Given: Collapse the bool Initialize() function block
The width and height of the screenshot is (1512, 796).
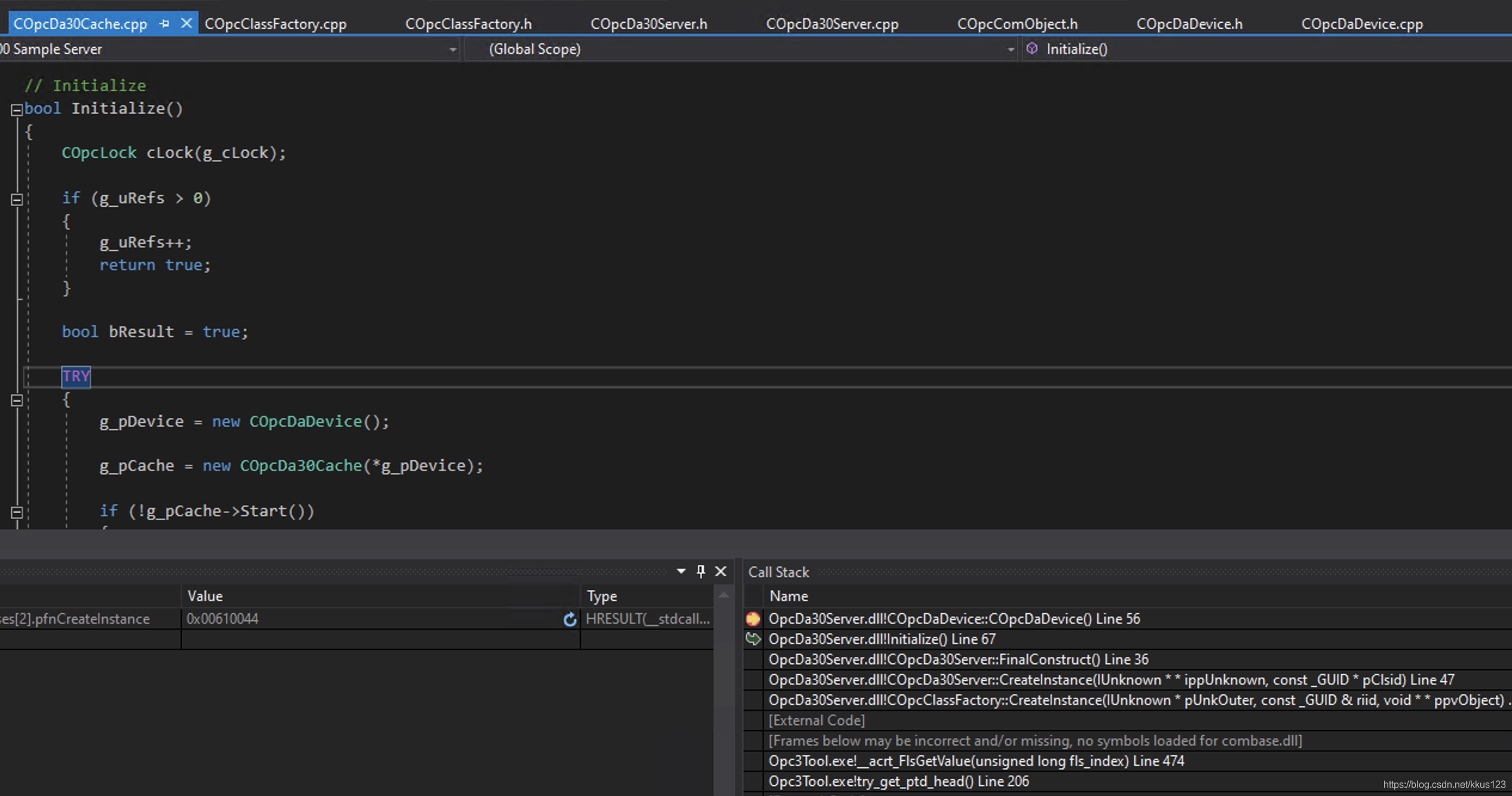Looking at the screenshot, I should tap(17, 109).
